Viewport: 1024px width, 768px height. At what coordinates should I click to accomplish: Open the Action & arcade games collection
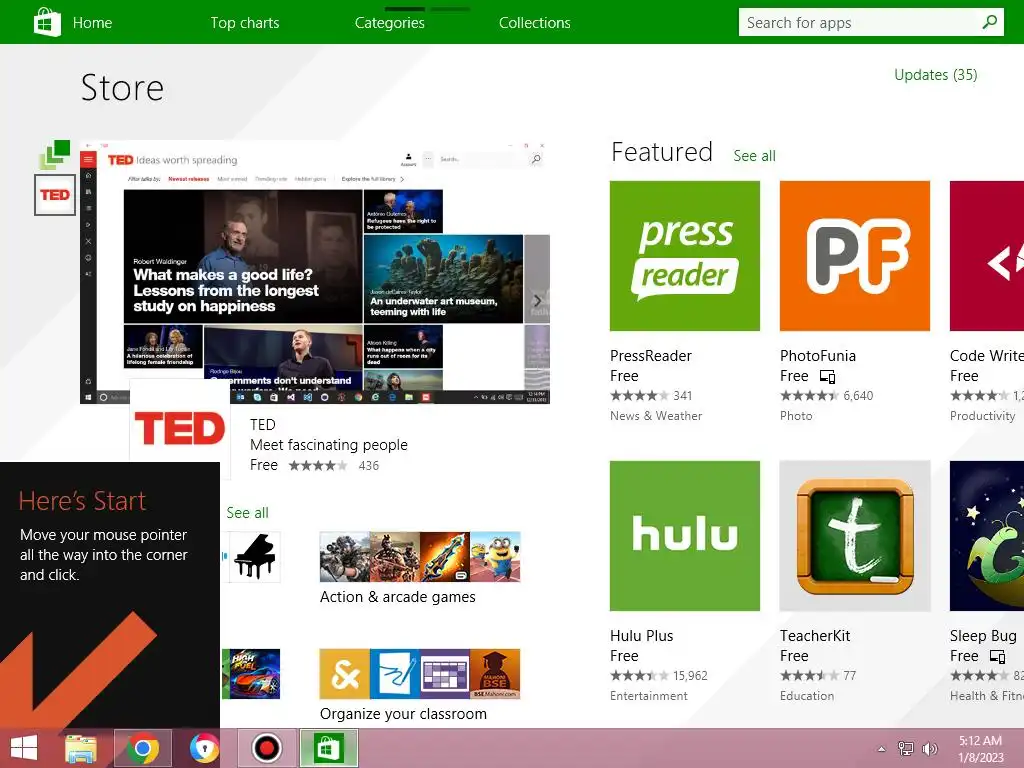click(419, 568)
